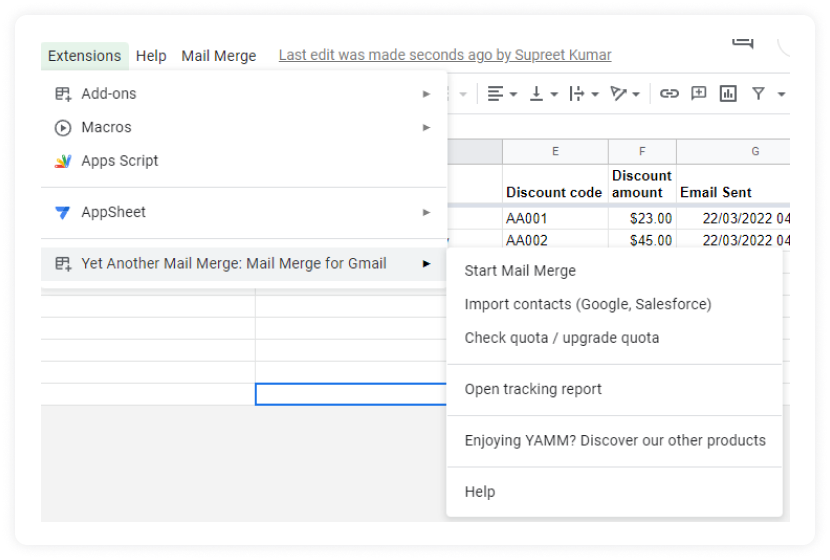Open the Help menu in menu bar
This screenshot has width=830, height=560.
pos(151,56)
